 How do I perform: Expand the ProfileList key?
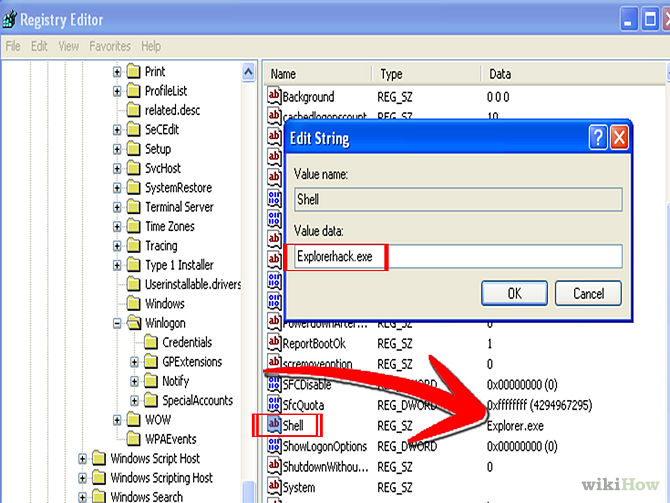click(117, 91)
